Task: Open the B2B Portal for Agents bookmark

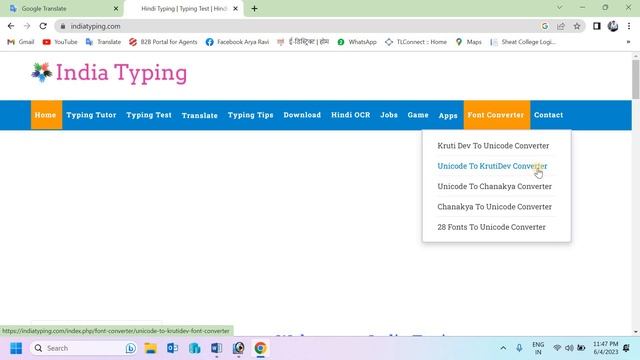Action: point(163,42)
